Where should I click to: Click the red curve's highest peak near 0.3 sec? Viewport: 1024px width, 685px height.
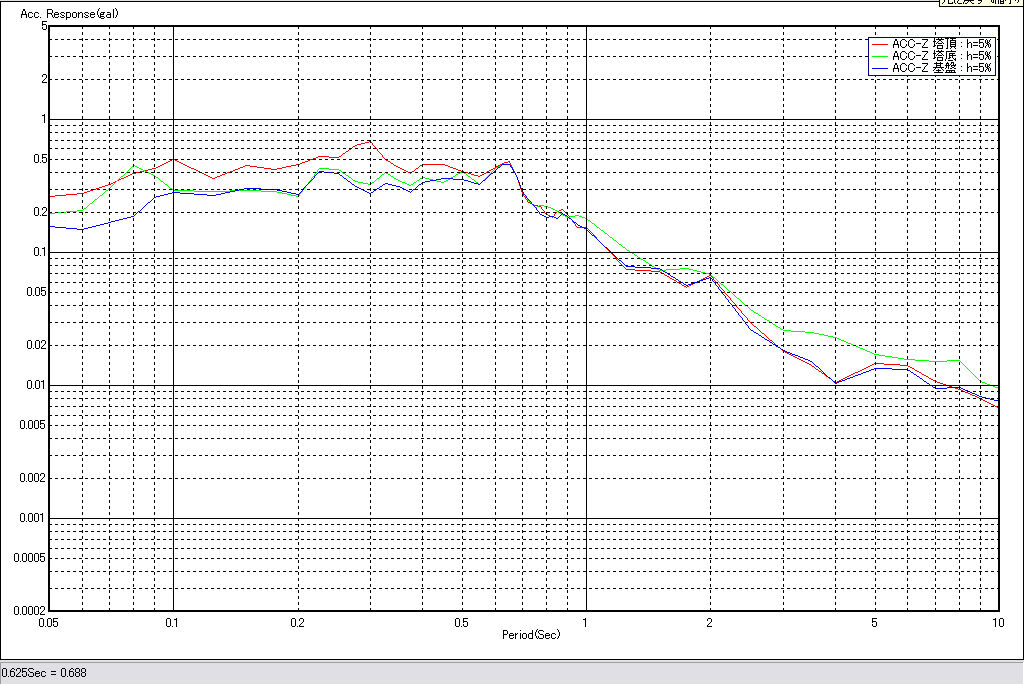(x=368, y=140)
